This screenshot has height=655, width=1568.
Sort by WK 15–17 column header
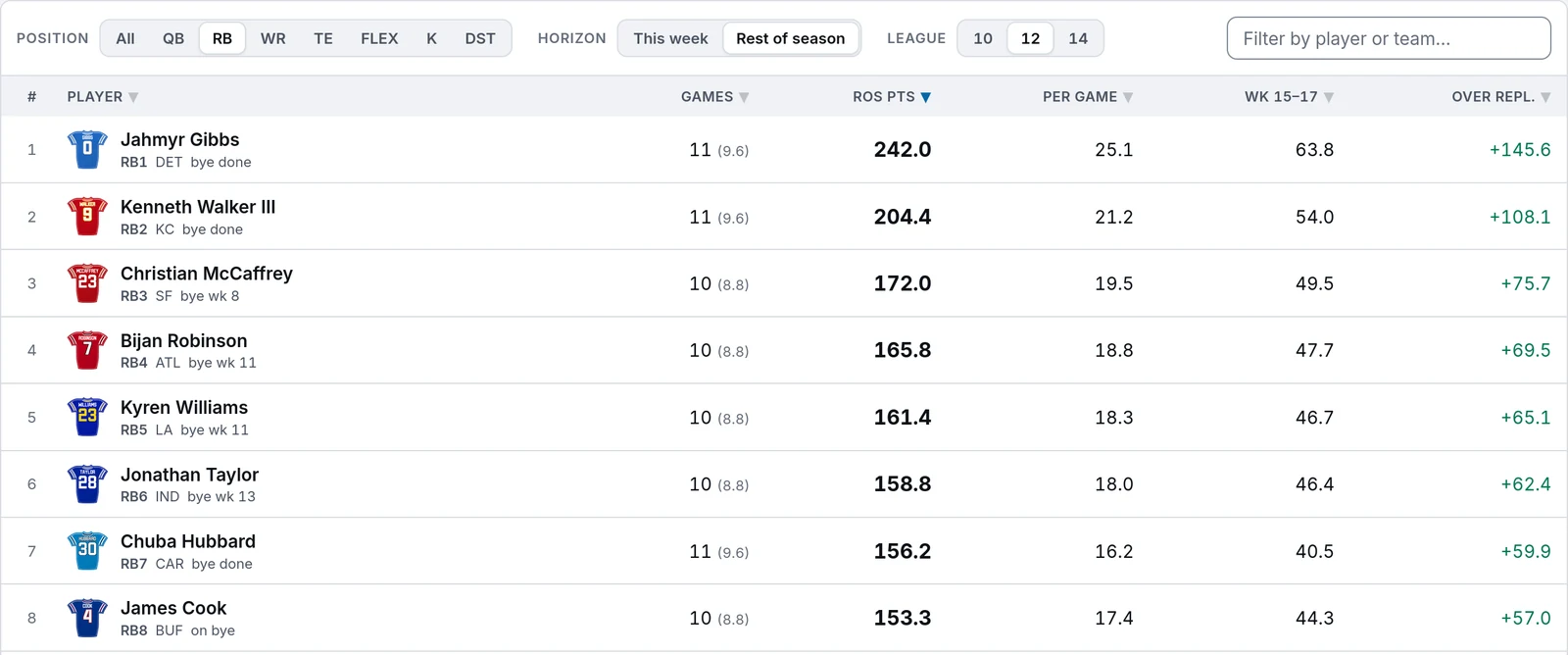point(1290,97)
